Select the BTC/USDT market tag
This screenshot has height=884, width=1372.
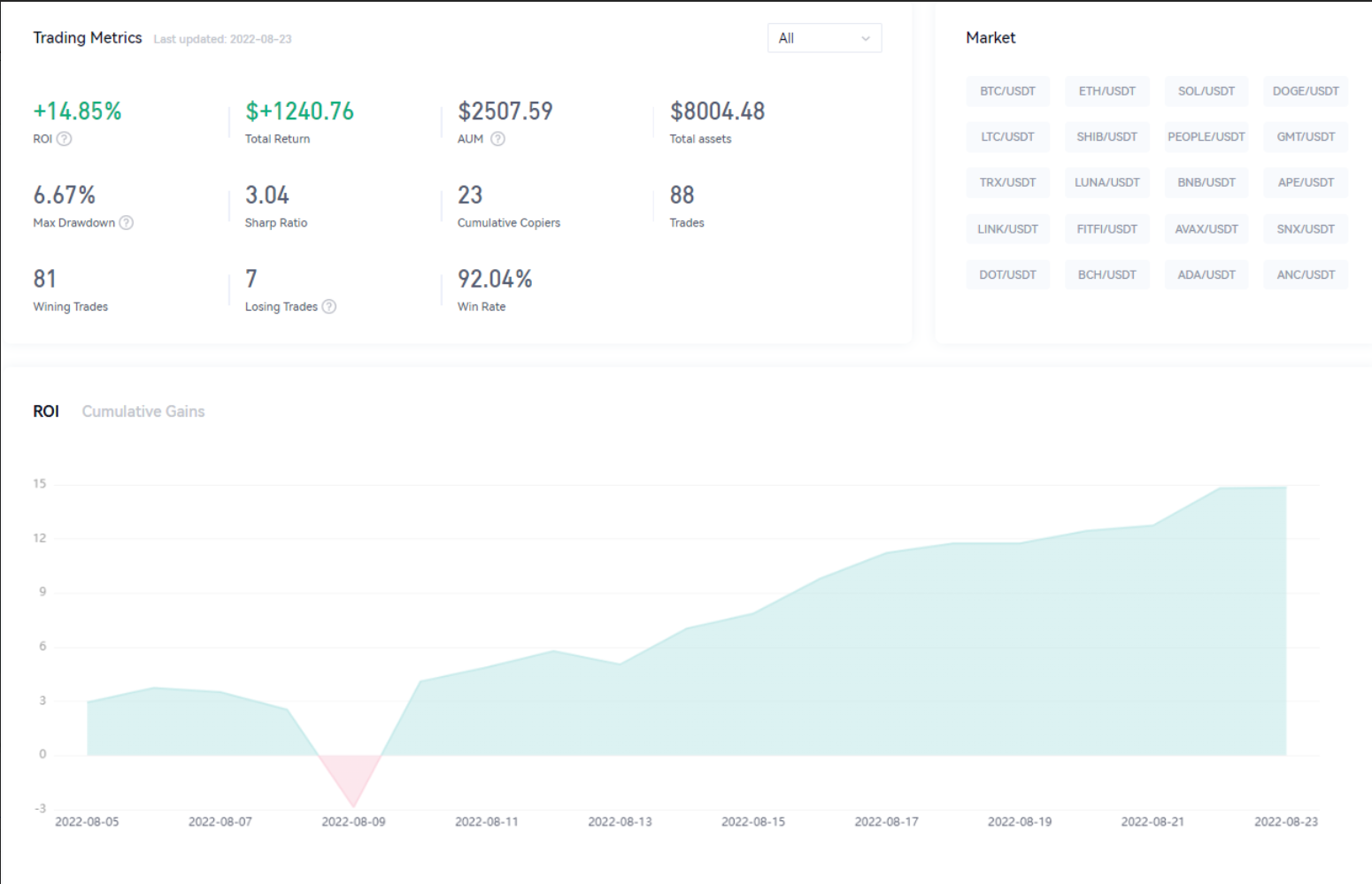tap(1007, 91)
